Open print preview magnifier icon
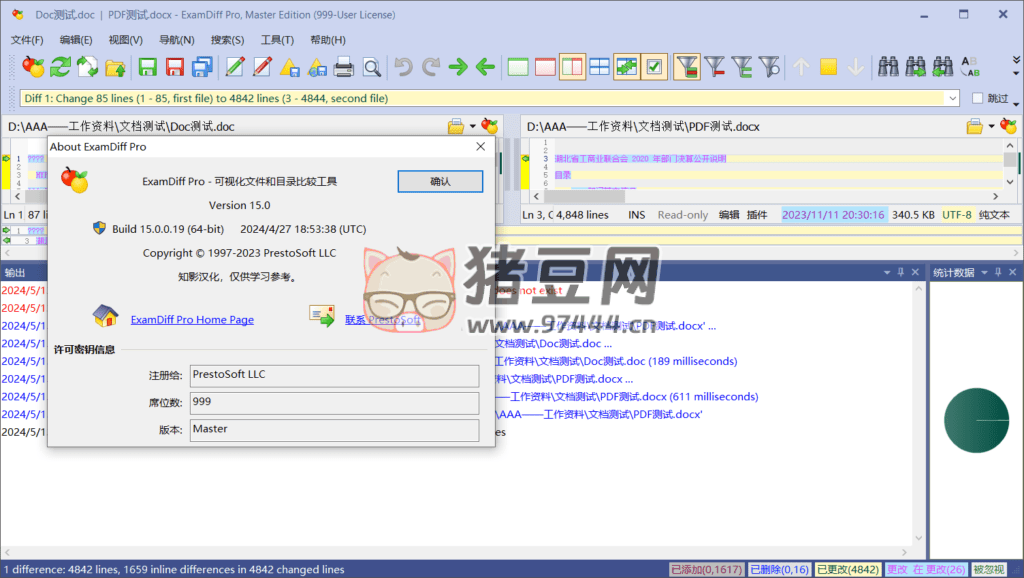Screen dimensions: 1024x578 pos(372,67)
